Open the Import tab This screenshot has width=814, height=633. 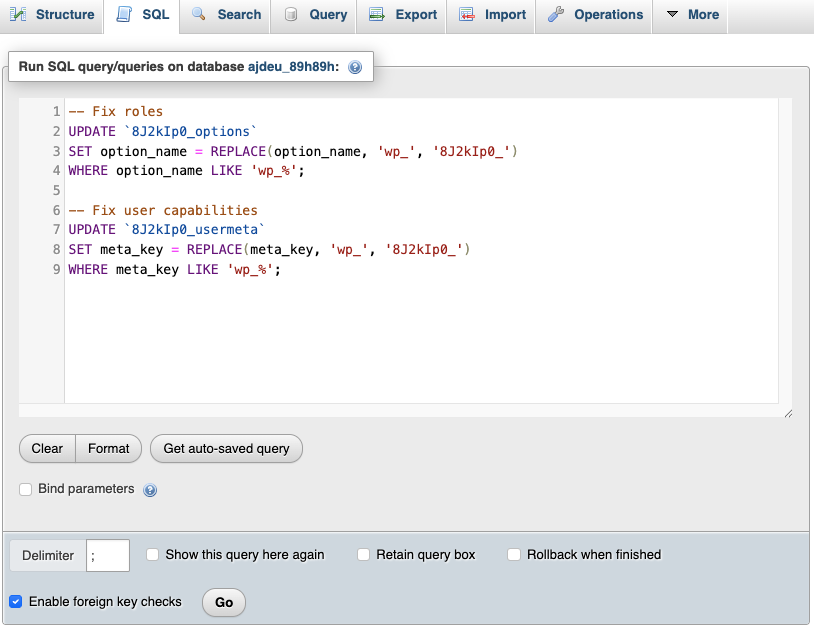click(x=491, y=15)
